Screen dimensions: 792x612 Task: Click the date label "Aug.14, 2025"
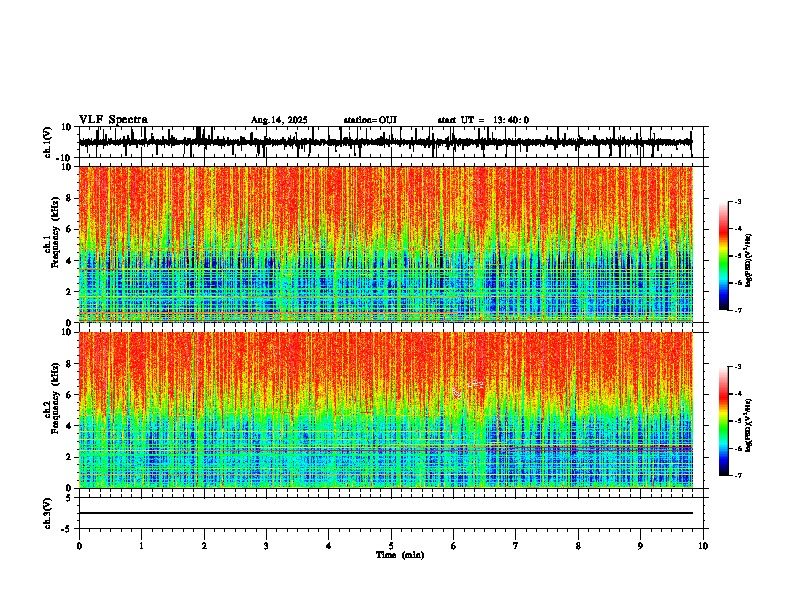pos(279,120)
